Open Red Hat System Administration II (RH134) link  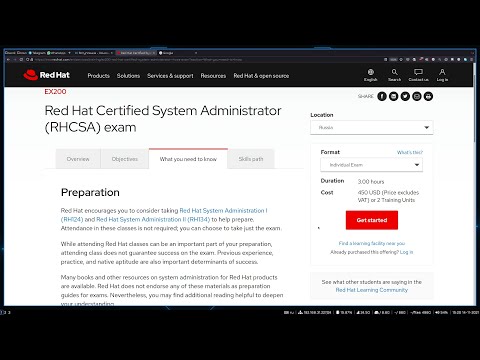(x=153, y=219)
